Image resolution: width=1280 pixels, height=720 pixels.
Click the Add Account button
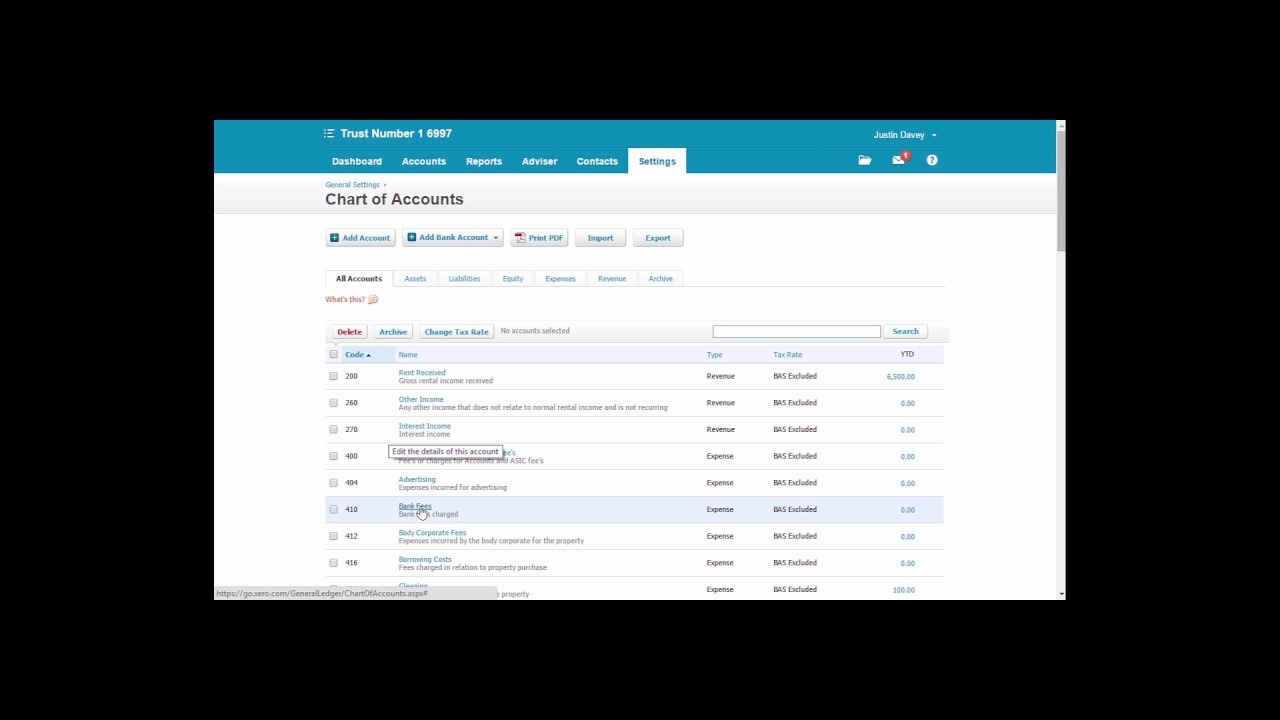point(361,238)
